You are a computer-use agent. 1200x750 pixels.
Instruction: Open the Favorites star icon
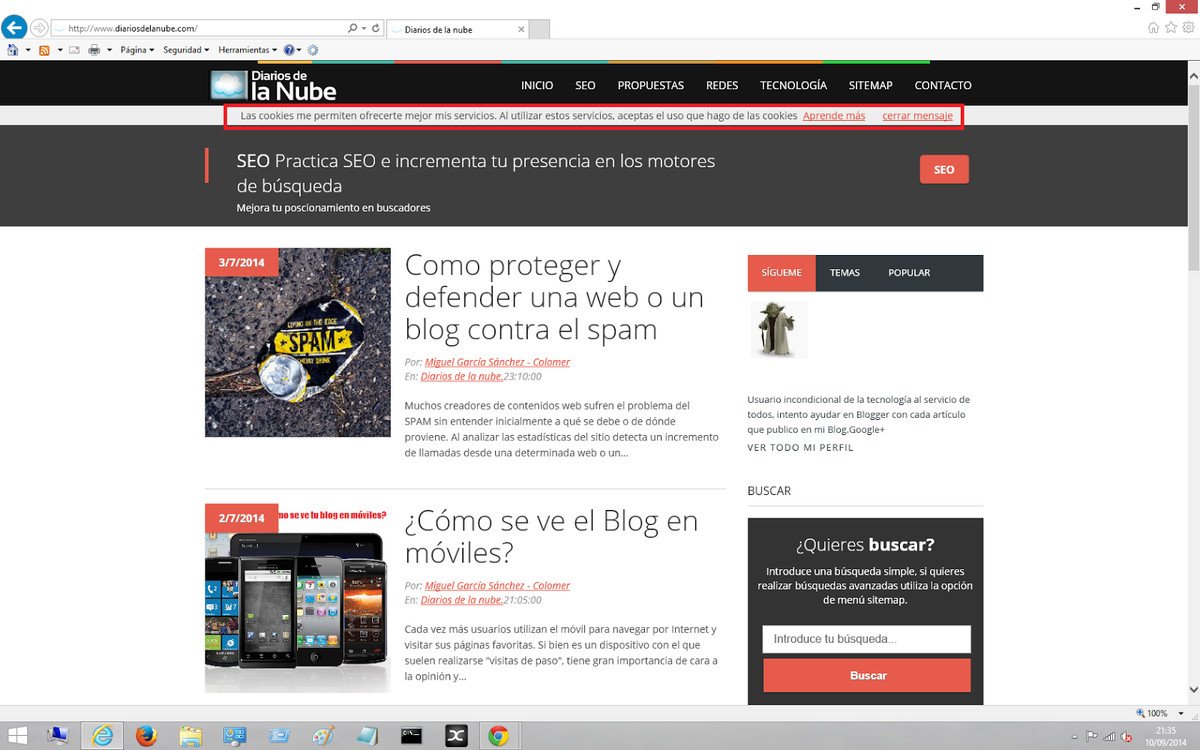pyautogui.click(x=1170, y=28)
